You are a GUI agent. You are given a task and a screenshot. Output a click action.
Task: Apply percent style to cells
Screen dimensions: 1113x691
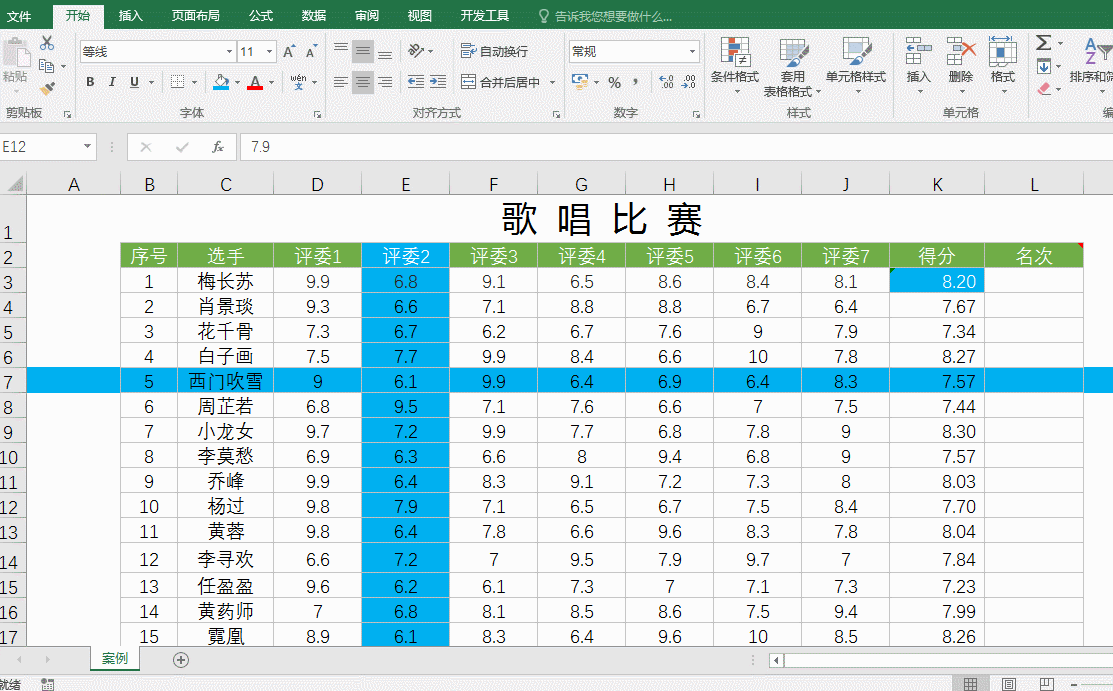(614, 82)
